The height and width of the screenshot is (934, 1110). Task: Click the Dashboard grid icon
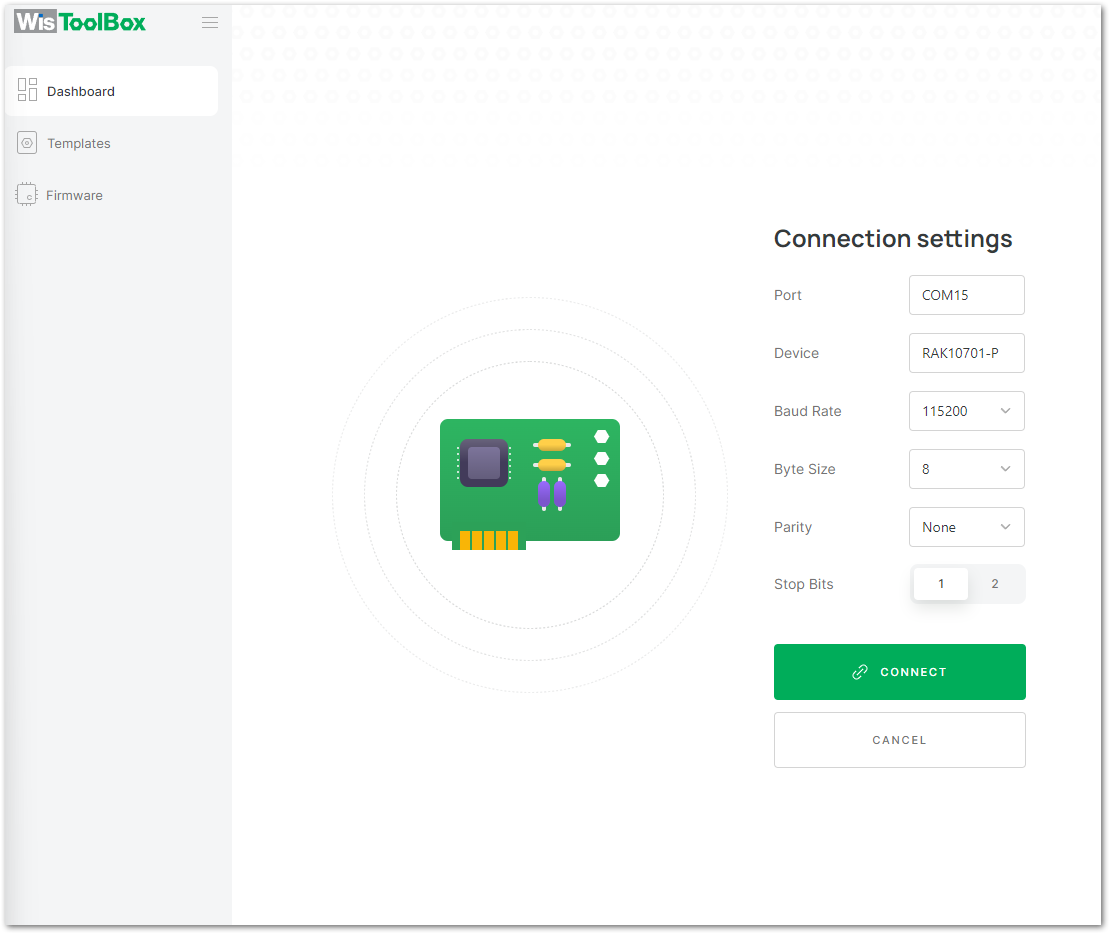(x=28, y=90)
